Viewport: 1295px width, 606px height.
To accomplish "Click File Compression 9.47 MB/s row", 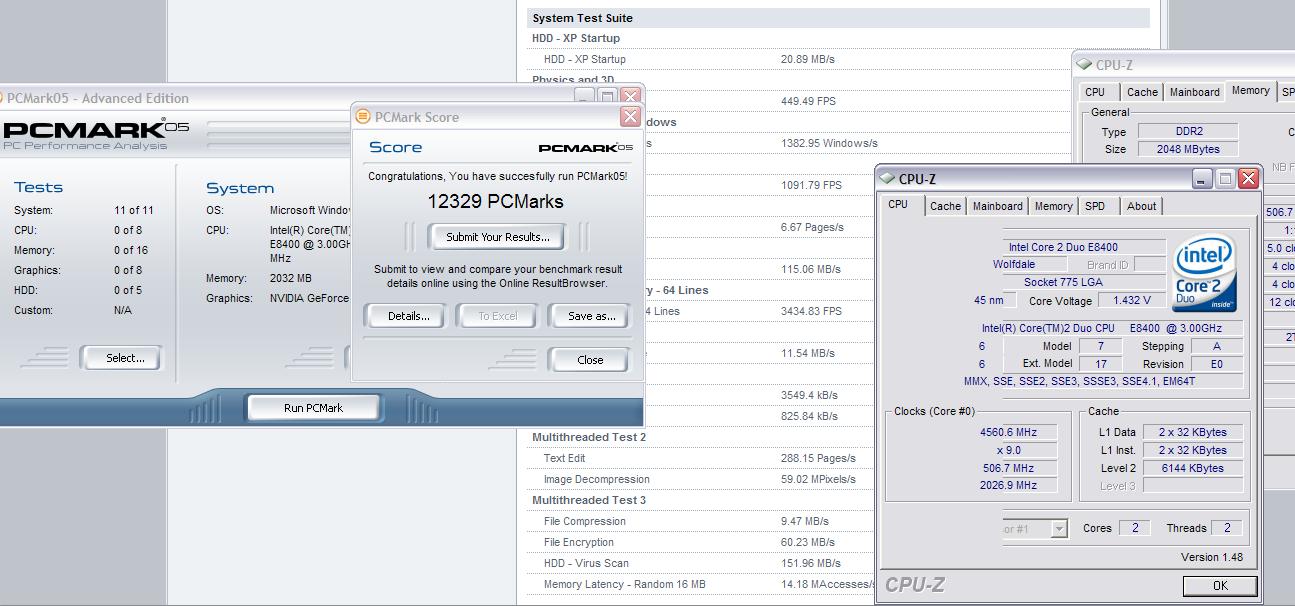I will pyautogui.click(x=702, y=521).
